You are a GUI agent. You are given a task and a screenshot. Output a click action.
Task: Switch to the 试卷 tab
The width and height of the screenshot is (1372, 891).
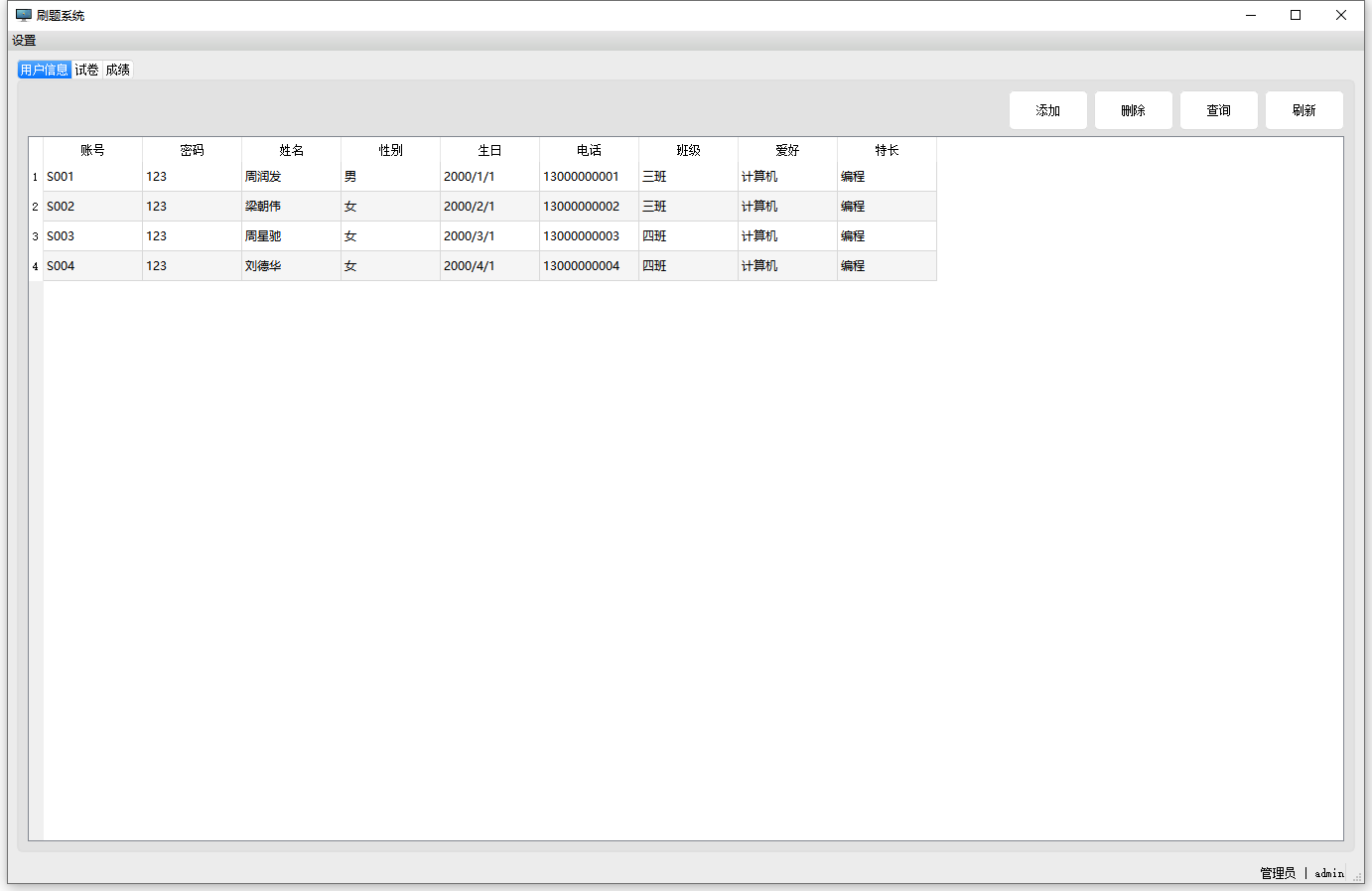click(x=86, y=70)
